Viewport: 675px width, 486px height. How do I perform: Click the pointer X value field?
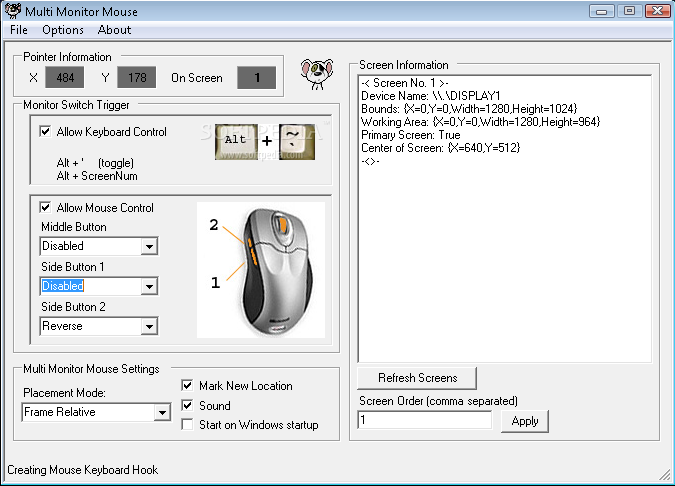pos(65,77)
